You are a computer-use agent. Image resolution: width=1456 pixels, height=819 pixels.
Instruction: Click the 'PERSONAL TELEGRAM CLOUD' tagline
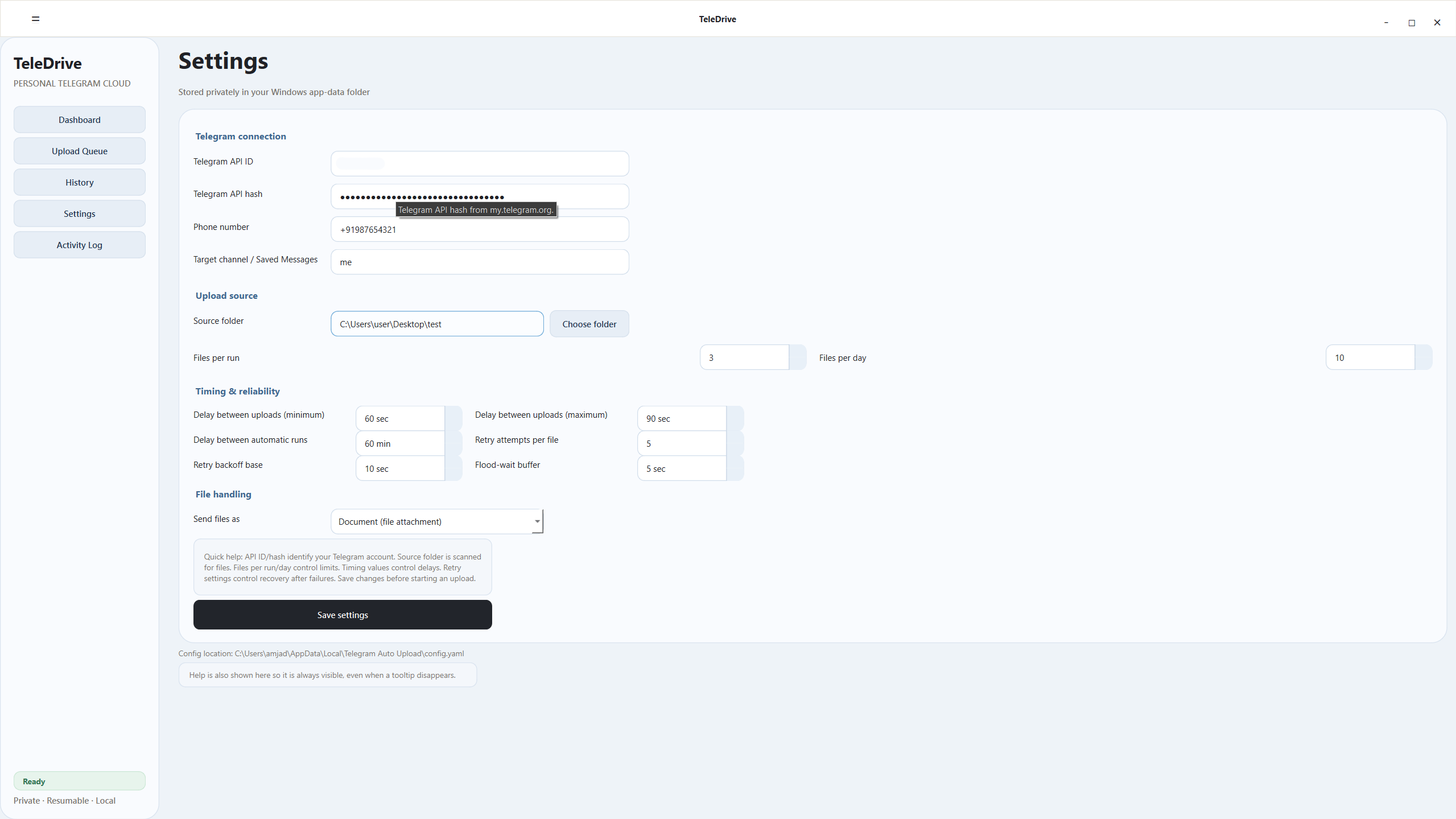tap(72, 83)
